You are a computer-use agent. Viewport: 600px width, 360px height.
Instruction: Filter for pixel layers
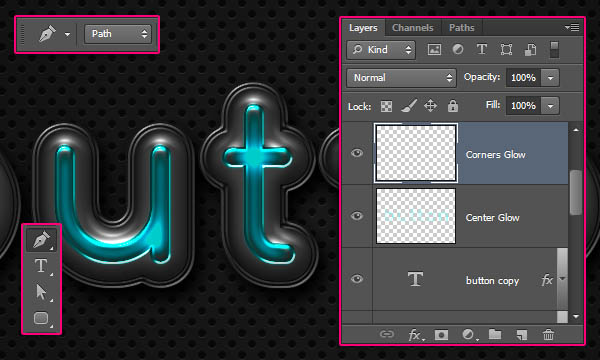(x=434, y=49)
